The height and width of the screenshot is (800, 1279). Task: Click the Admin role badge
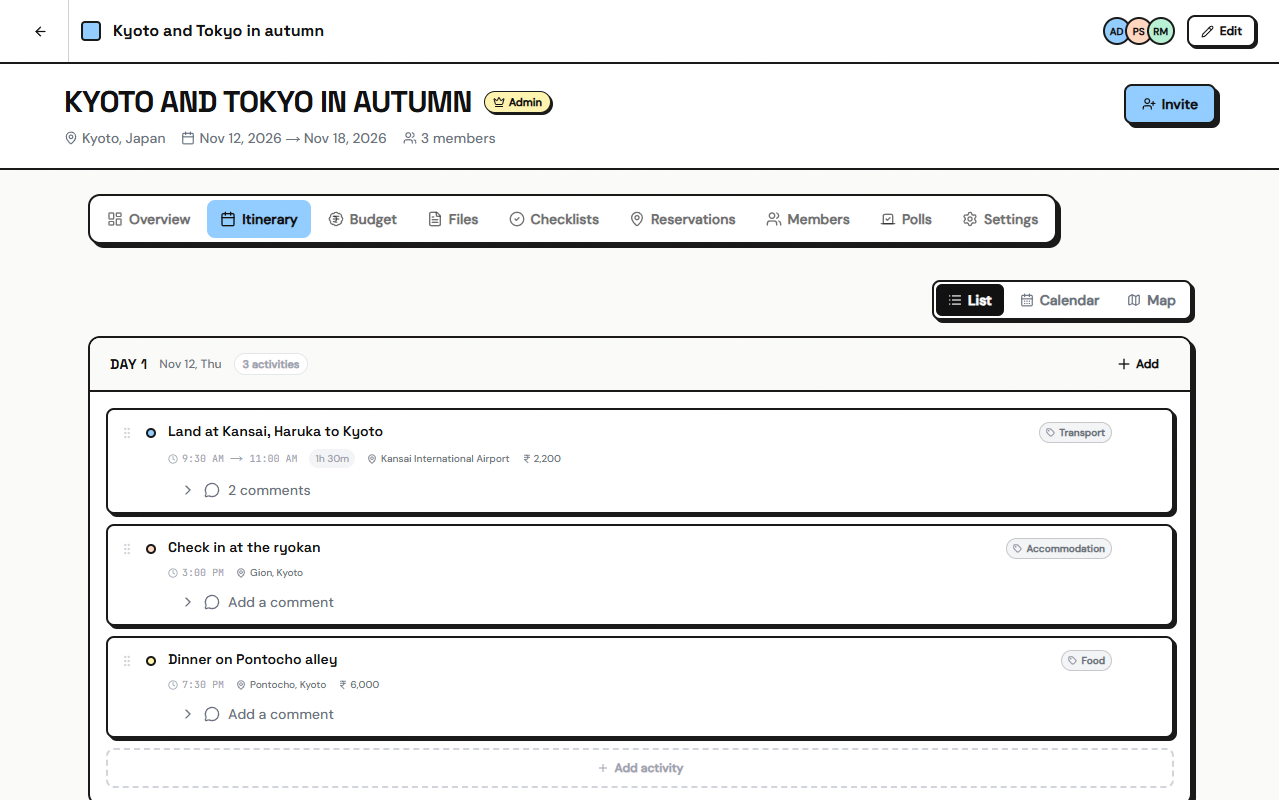click(518, 102)
